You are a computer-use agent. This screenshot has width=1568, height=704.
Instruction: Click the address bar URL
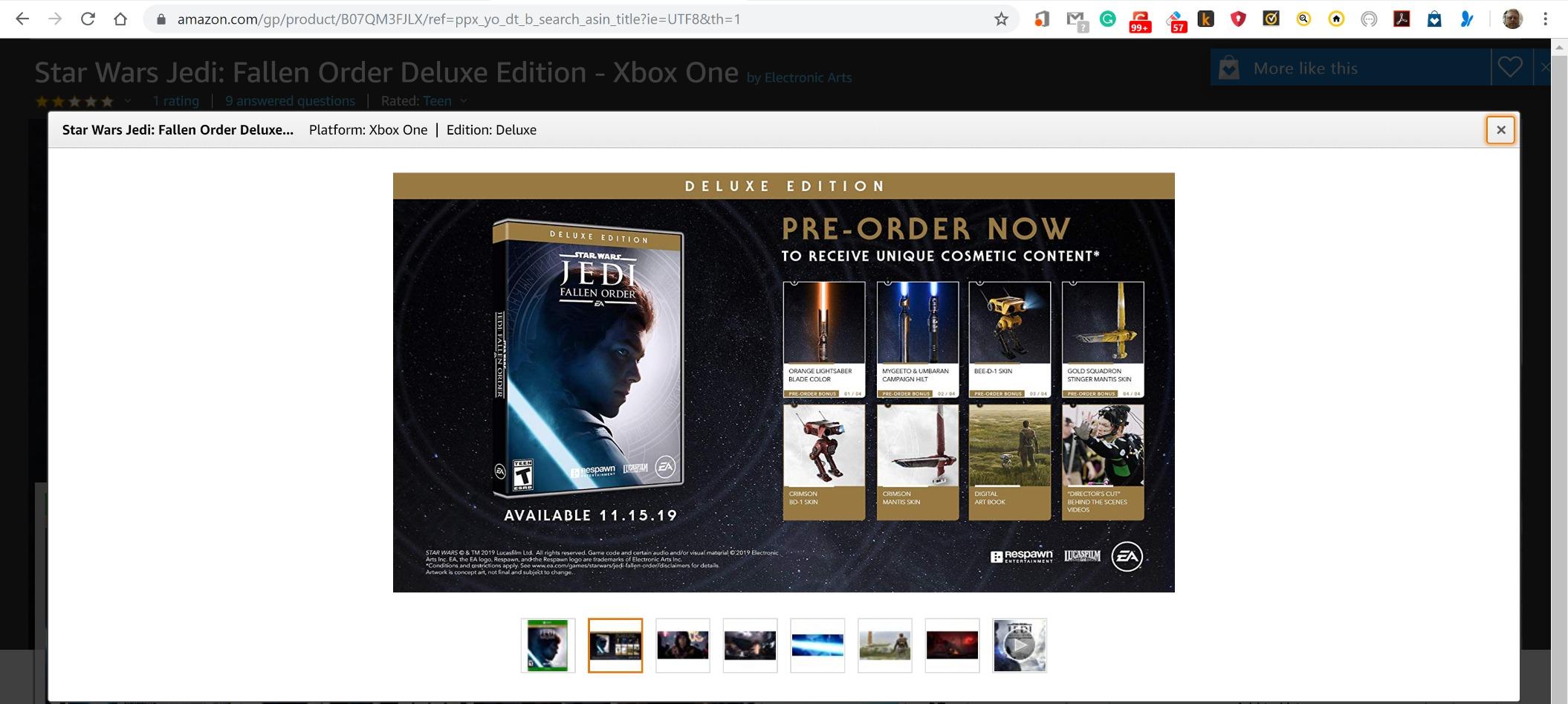459,19
